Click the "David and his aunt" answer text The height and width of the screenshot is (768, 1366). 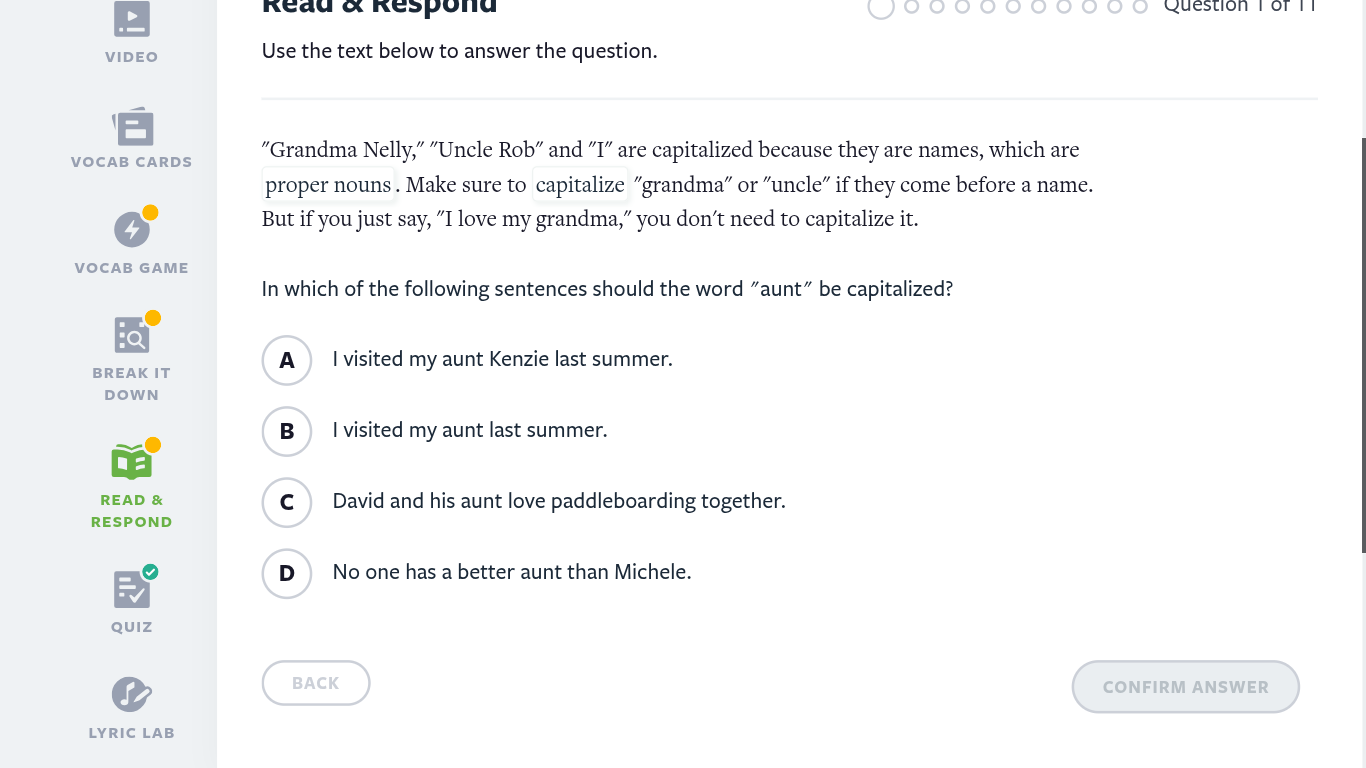tap(558, 501)
